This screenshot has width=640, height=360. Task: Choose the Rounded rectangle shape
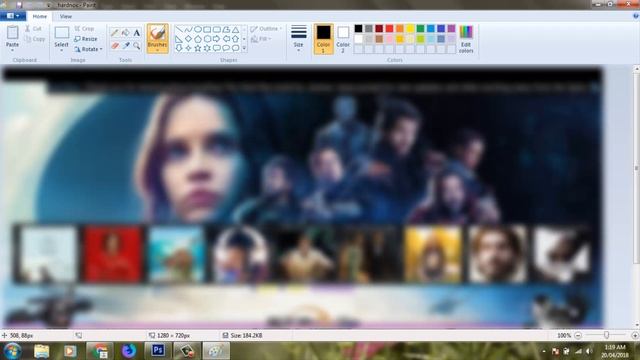pos(217,29)
